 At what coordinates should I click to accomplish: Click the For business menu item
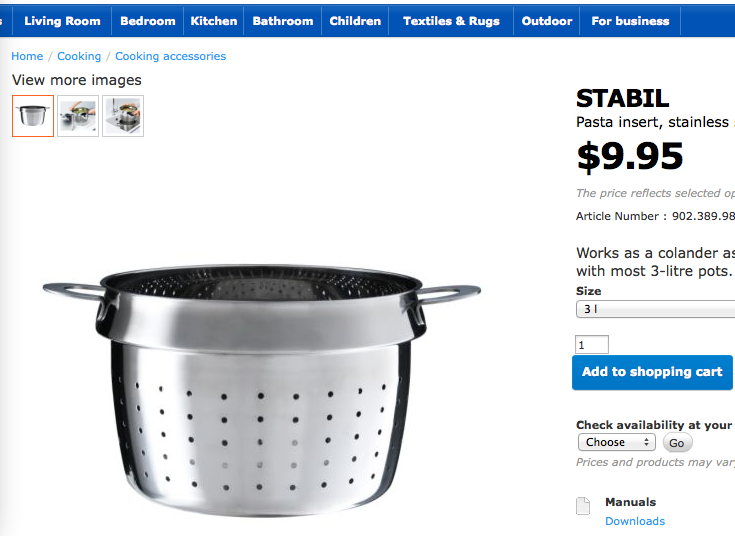(630, 21)
